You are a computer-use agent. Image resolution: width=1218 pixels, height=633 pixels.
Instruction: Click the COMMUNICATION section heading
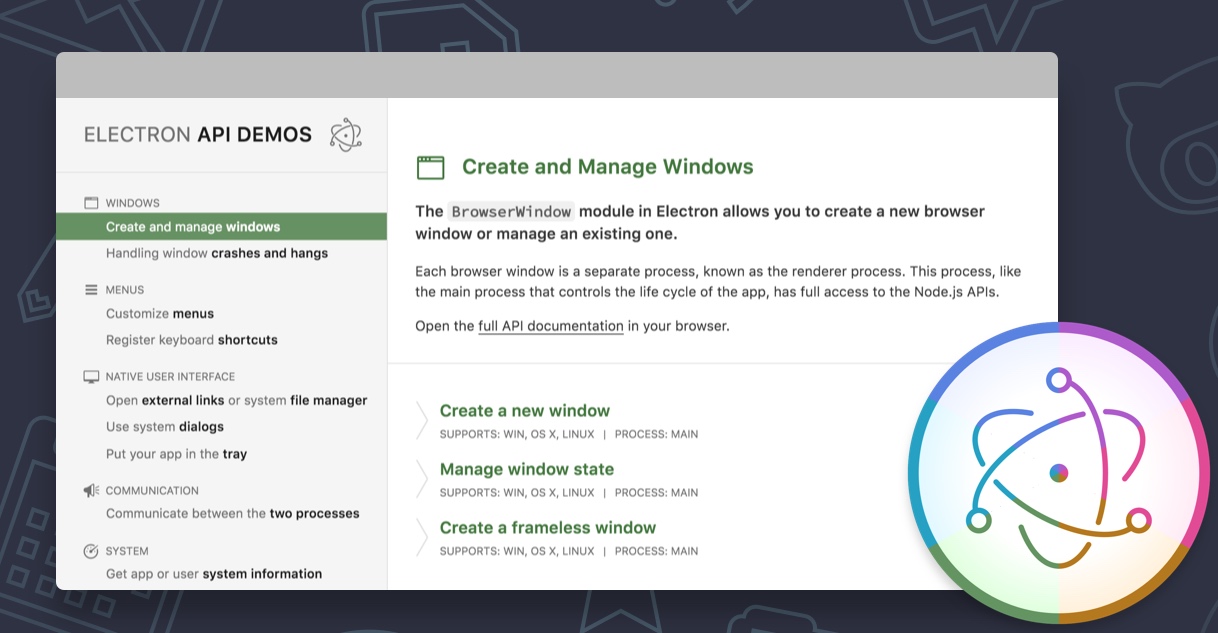pos(152,491)
